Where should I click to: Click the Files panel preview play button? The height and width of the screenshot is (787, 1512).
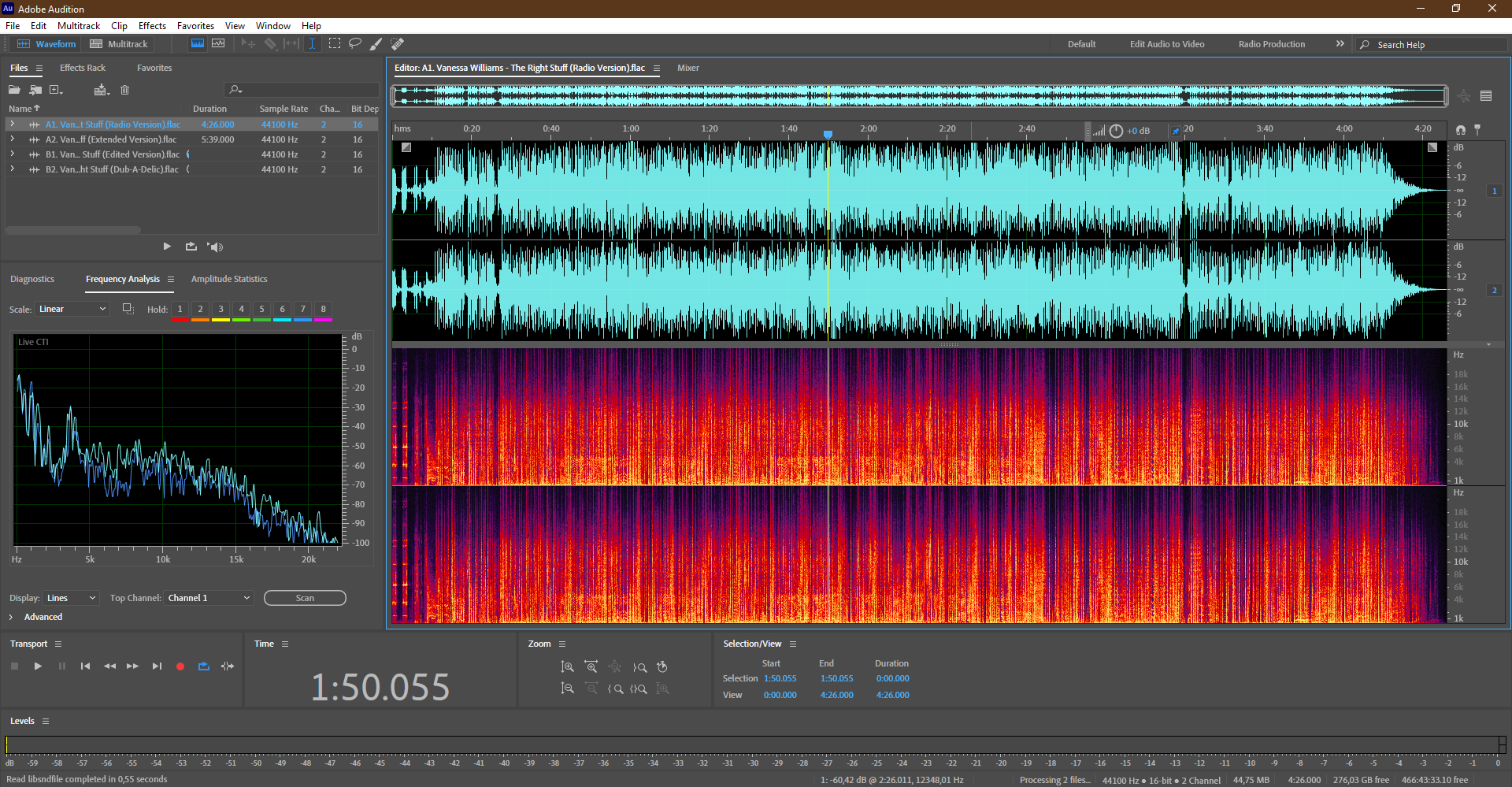pos(167,247)
